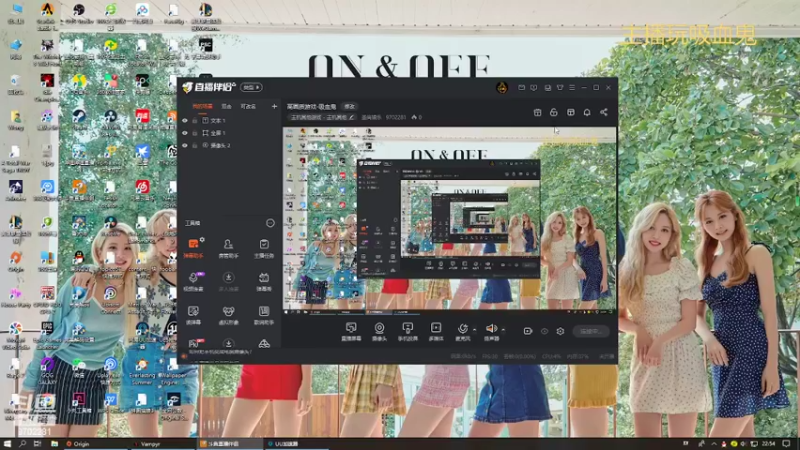The height and width of the screenshot is (450, 800).
Task: Open the 歌词助手 tool
Action: pos(264,315)
